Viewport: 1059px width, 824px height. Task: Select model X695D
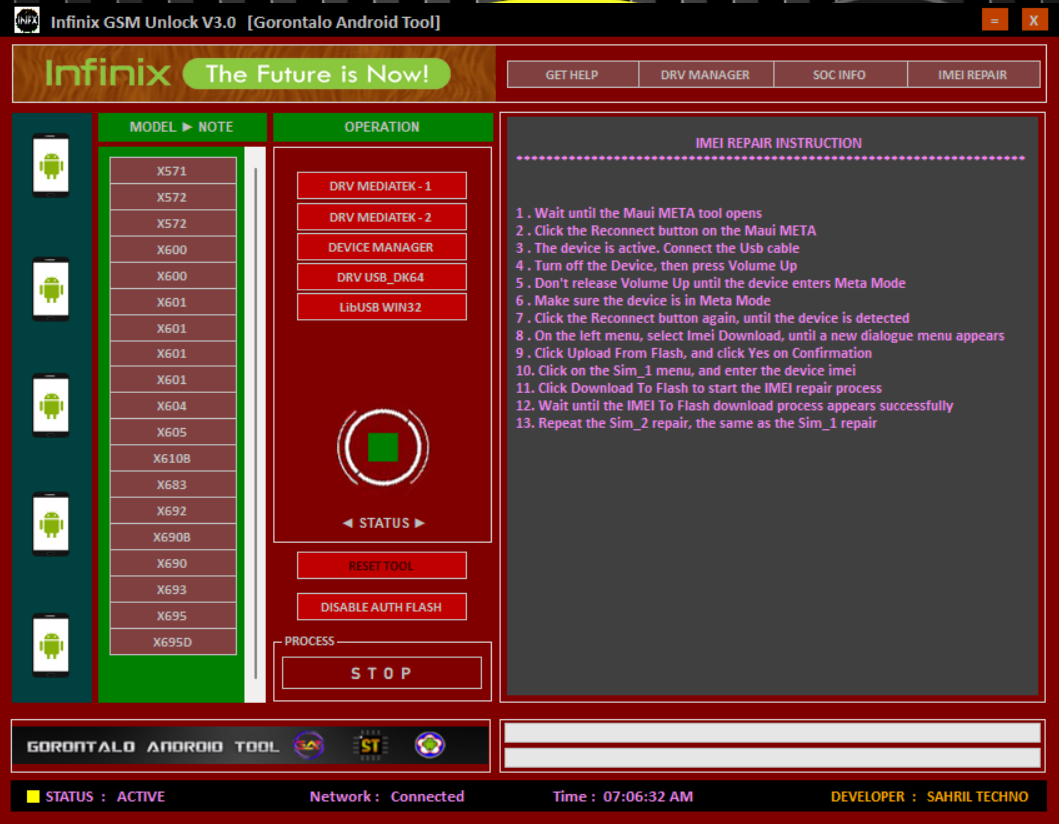(x=173, y=642)
